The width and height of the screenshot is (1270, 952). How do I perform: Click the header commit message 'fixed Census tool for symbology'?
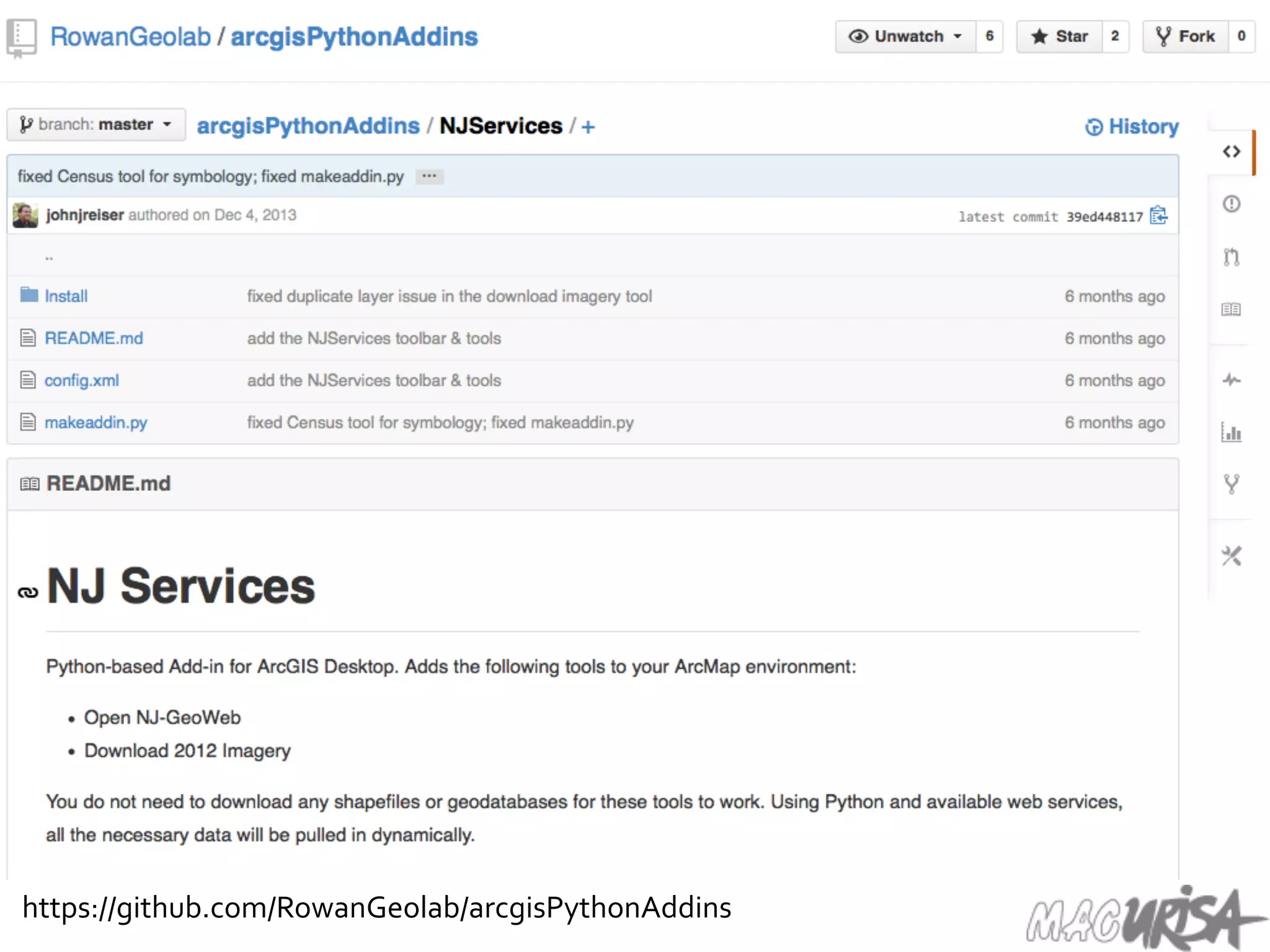(211, 177)
